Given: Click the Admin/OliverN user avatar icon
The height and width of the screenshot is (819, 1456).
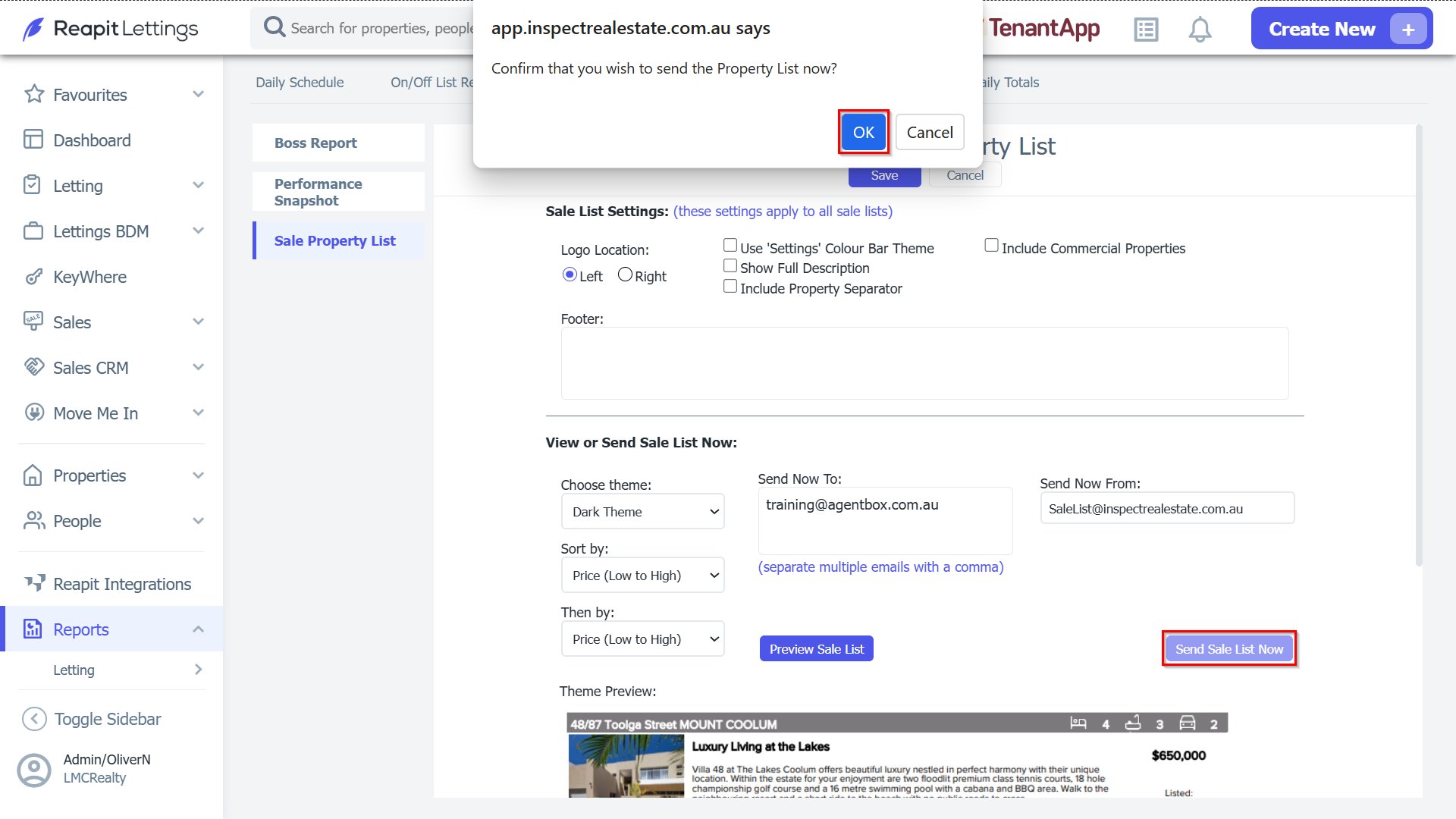Looking at the screenshot, I should pyautogui.click(x=34, y=770).
